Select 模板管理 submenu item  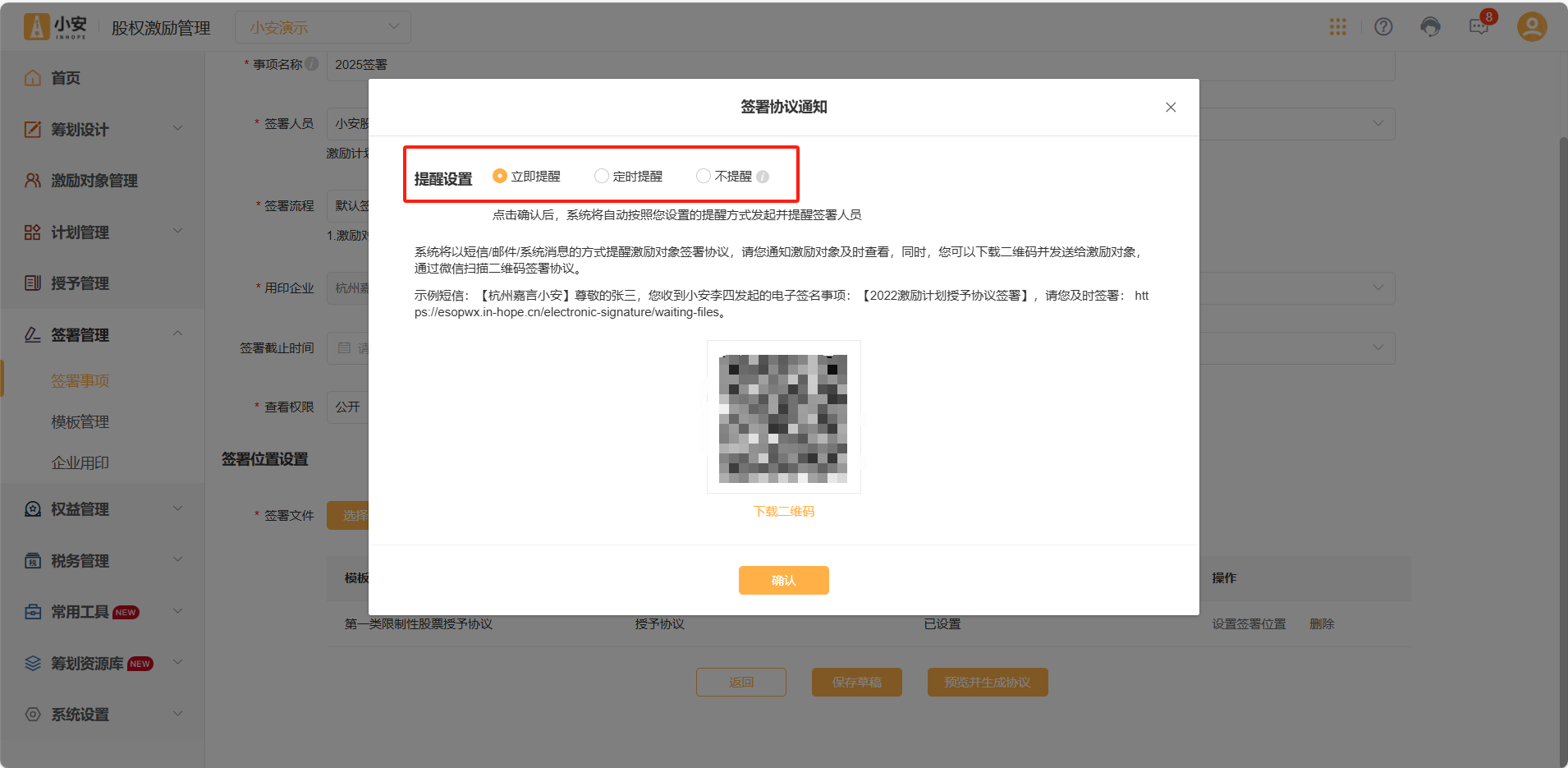[x=80, y=422]
